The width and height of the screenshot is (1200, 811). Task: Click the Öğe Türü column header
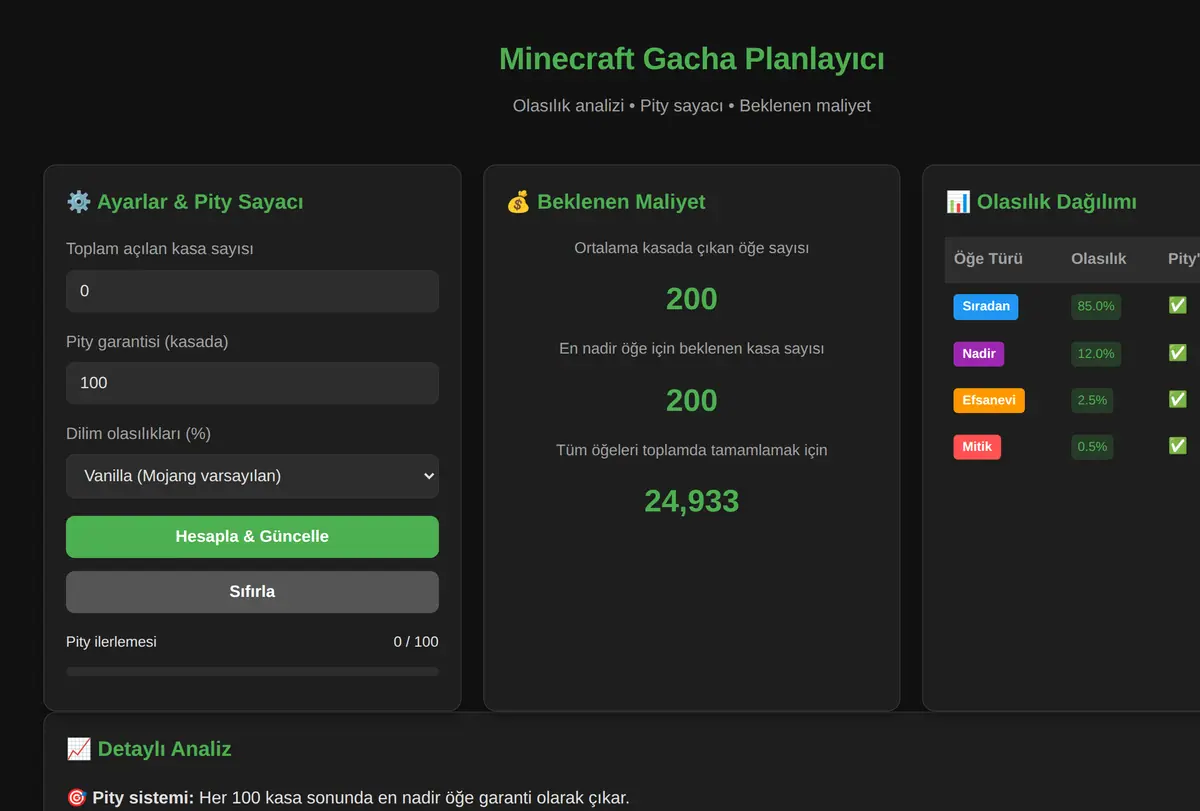coord(988,259)
